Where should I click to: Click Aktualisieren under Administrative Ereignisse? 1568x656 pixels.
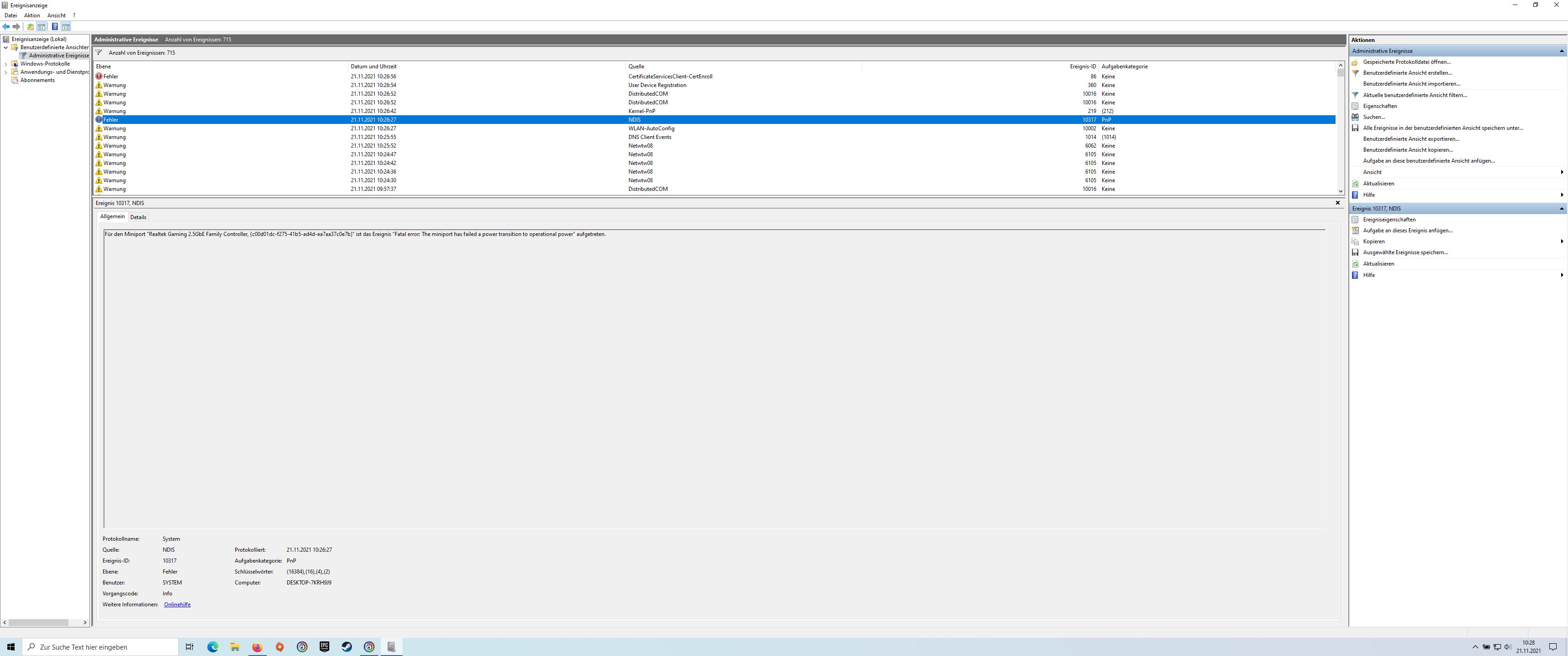(x=1378, y=183)
